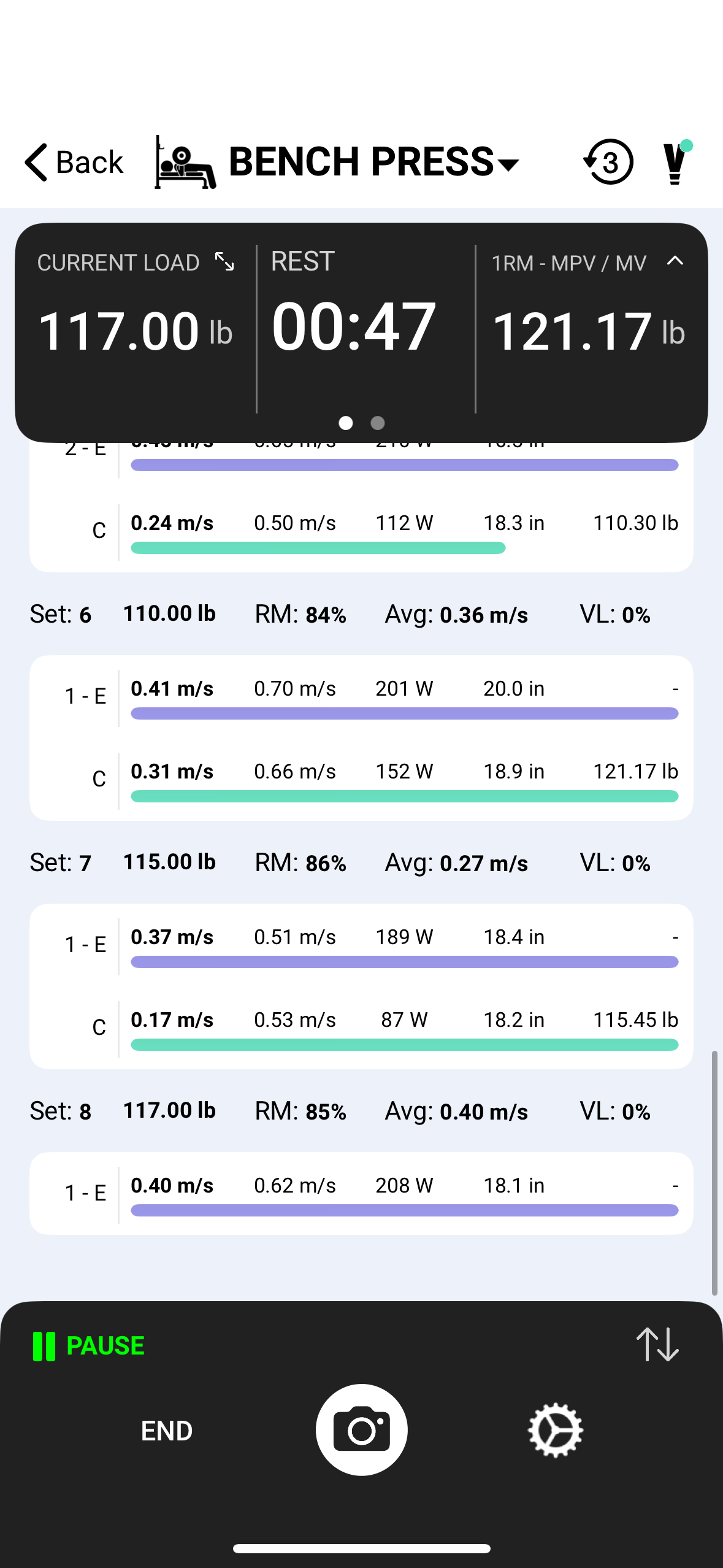Open Set 8 header at 117.00 lb
Image resolution: width=723 pixels, height=1568 pixels.
point(361,1111)
